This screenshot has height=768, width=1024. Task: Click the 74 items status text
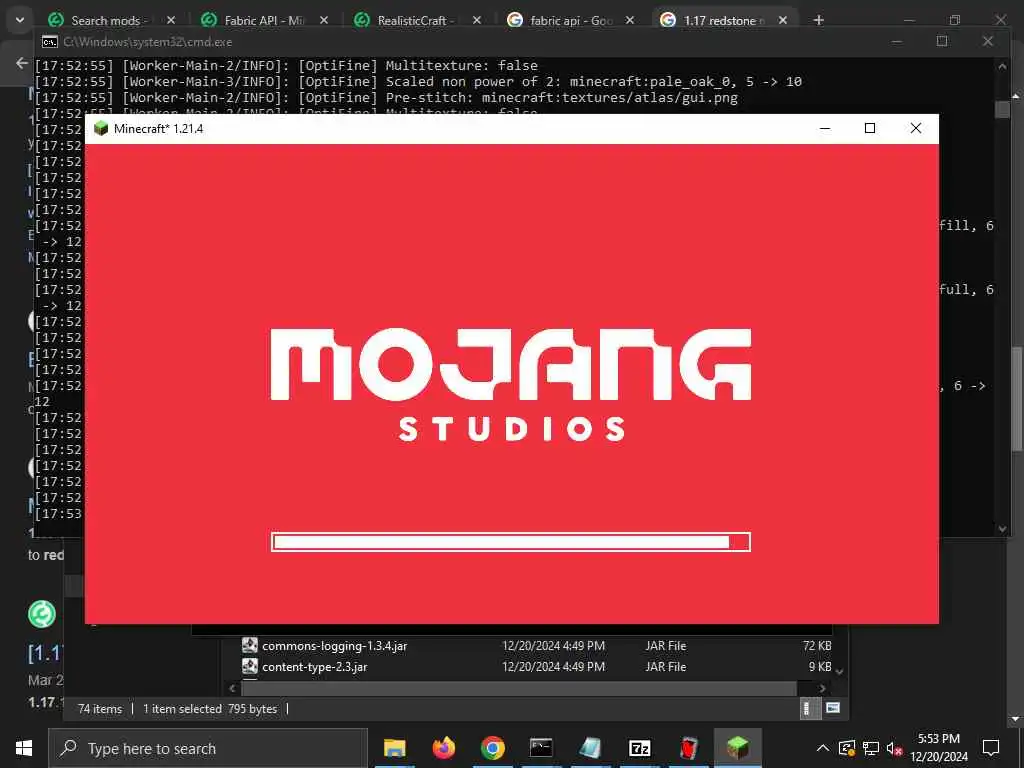pyautogui.click(x=100, y=709)
